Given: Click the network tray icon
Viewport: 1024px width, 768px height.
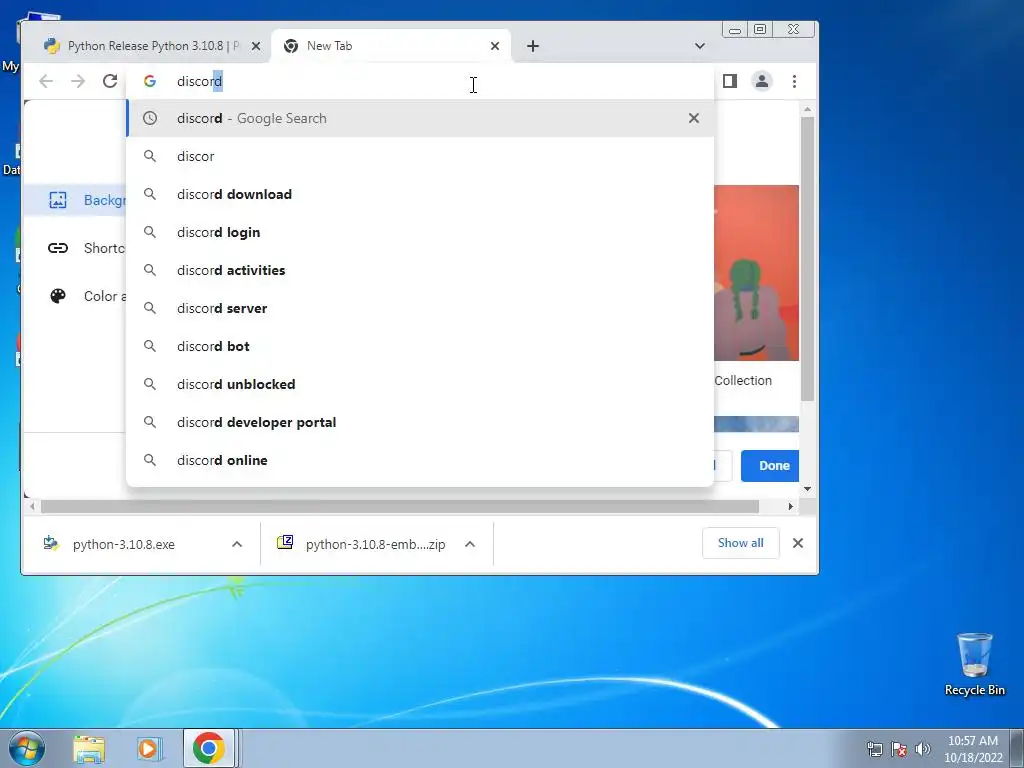Looking at the screenshot, I should (874, 748).
